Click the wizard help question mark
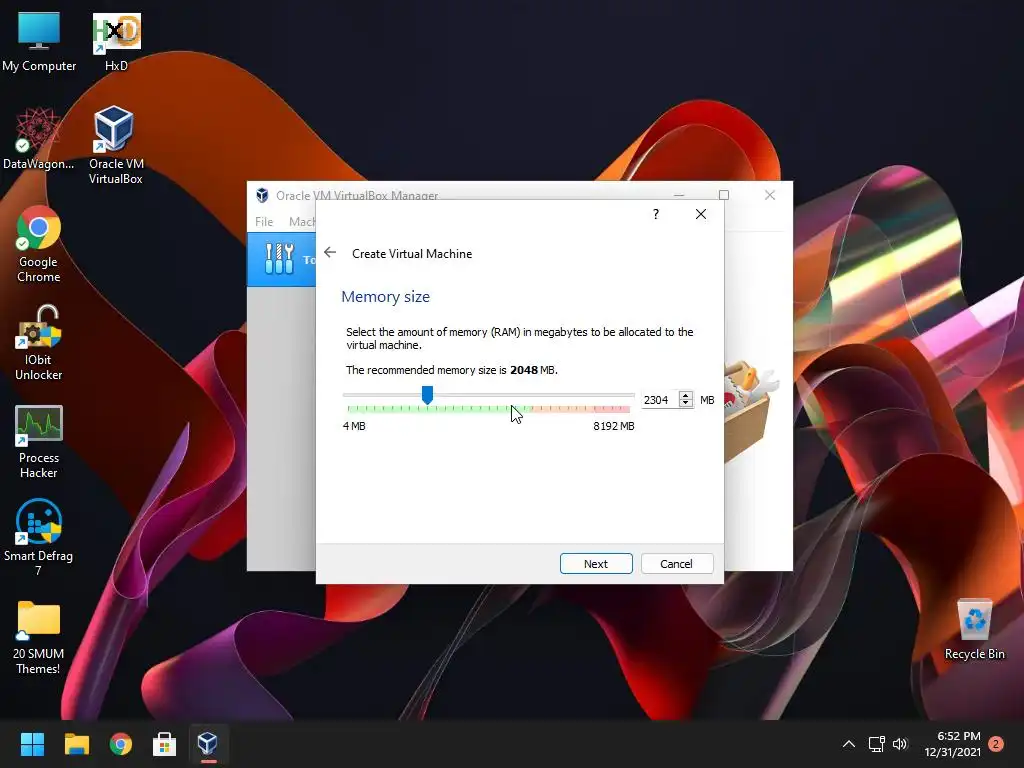1024x768 pixels. 656,214
